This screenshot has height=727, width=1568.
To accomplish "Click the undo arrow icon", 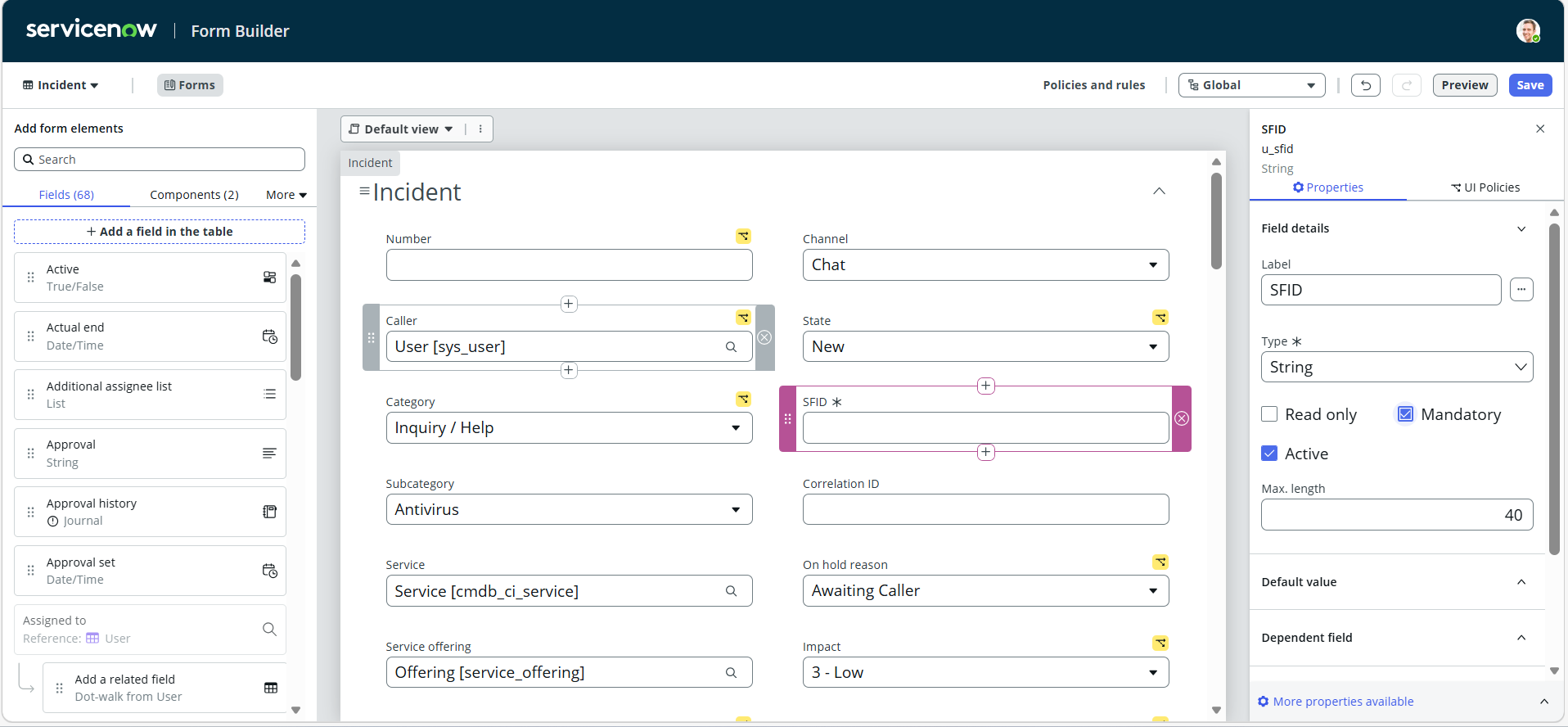I will pos(1365,85).
